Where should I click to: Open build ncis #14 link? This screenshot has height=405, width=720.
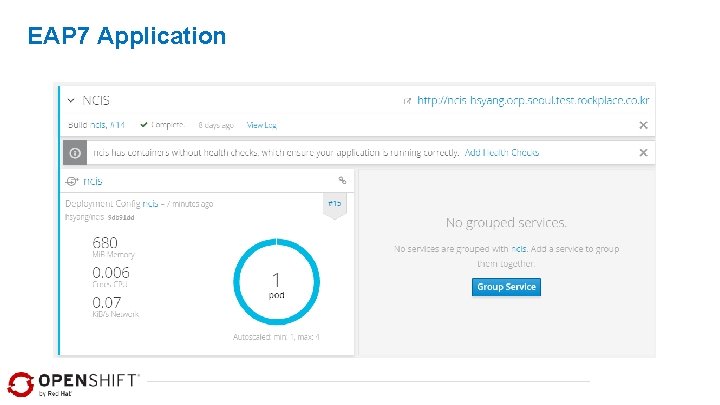[x=107, y=124]
